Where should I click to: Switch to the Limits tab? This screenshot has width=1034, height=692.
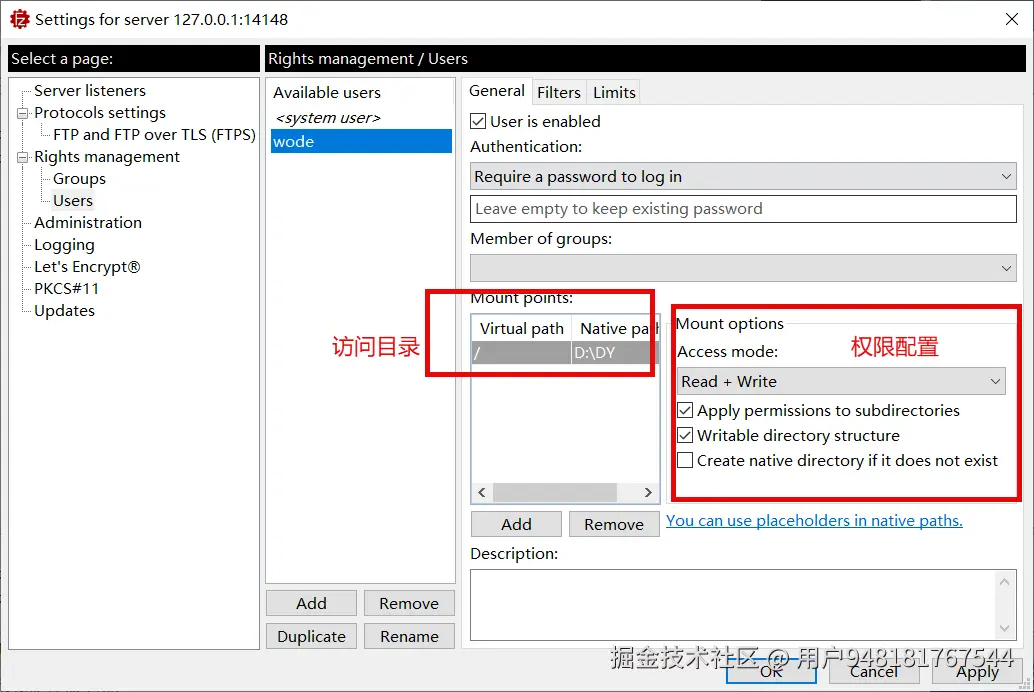click(614, 92)
